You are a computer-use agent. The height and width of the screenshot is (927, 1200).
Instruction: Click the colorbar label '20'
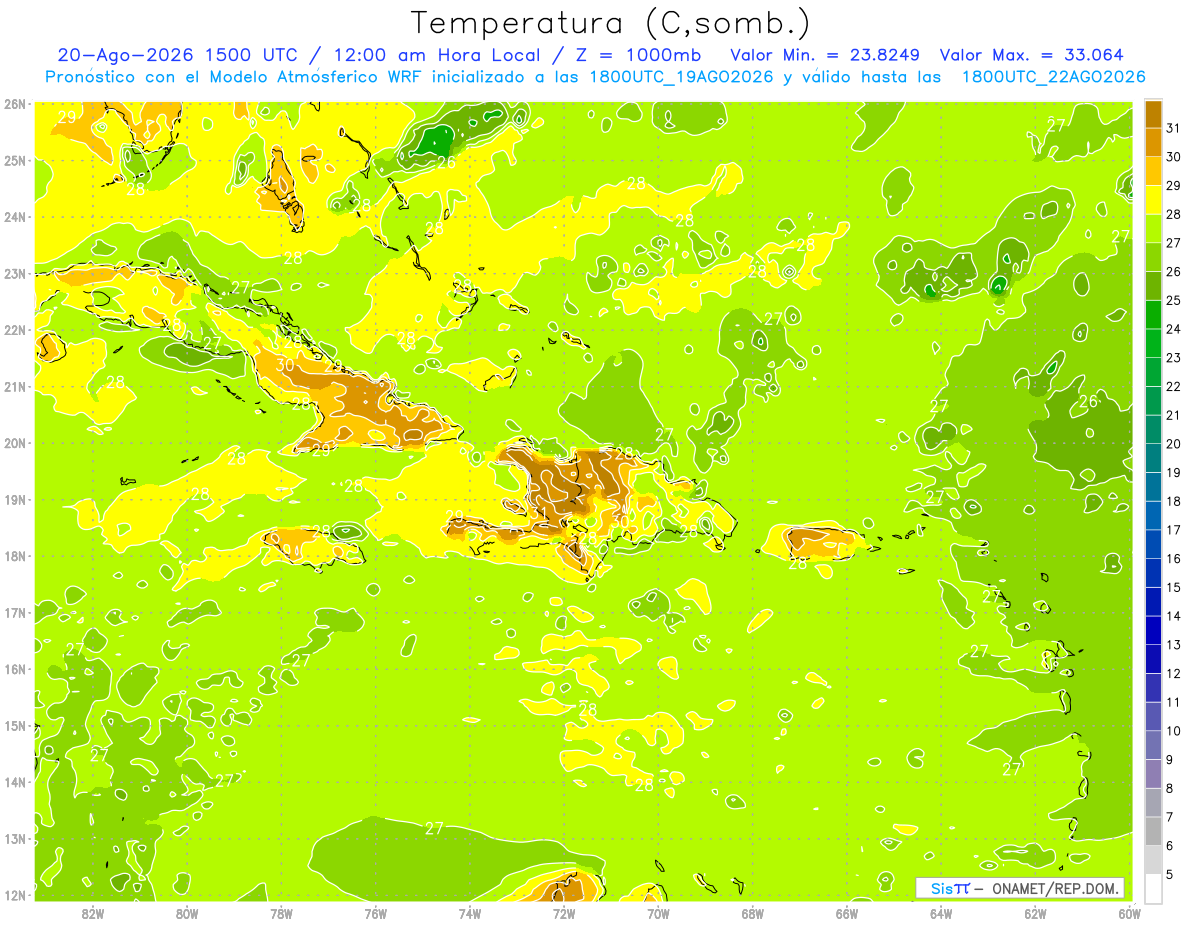click(1174, 444)
